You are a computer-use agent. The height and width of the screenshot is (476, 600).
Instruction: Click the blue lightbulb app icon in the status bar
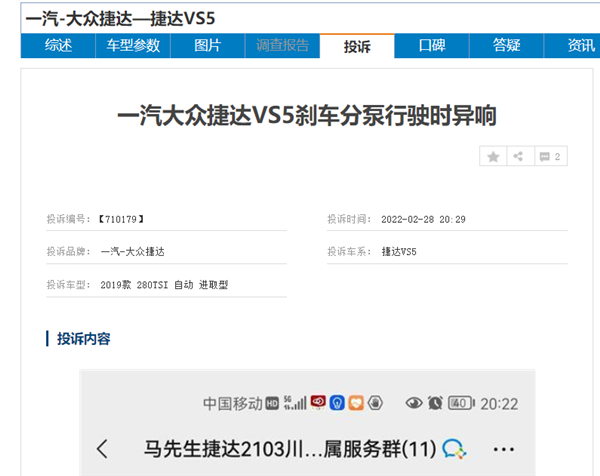pyautogui.click(x=337, y=403)
